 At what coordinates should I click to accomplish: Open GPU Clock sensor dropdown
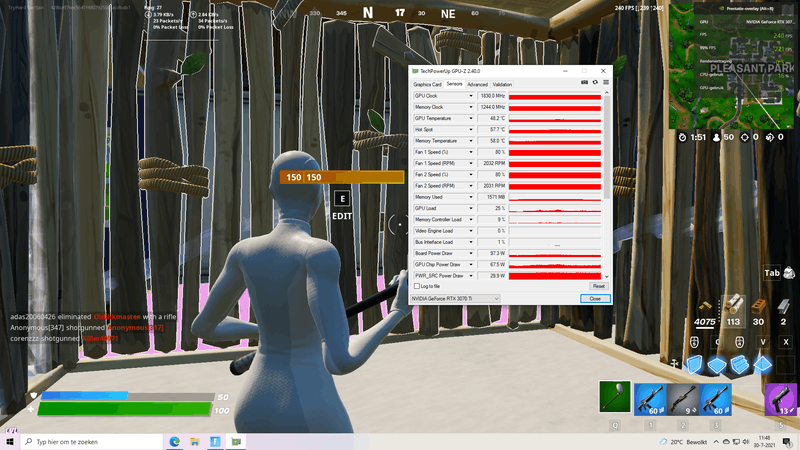(470, 96)
